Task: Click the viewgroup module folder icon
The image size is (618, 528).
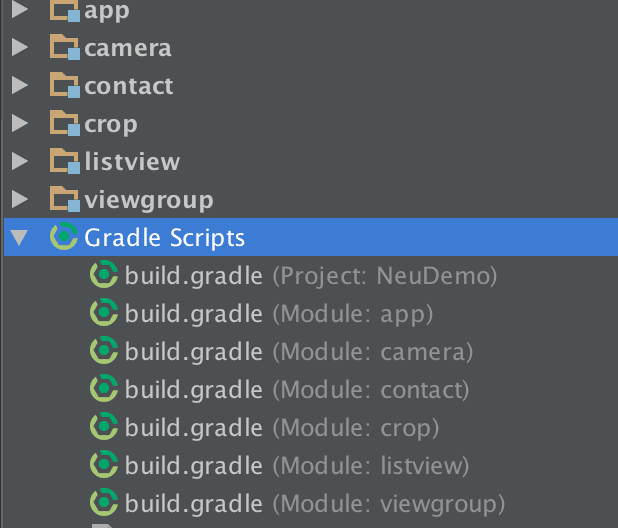Action: point(64,199)
